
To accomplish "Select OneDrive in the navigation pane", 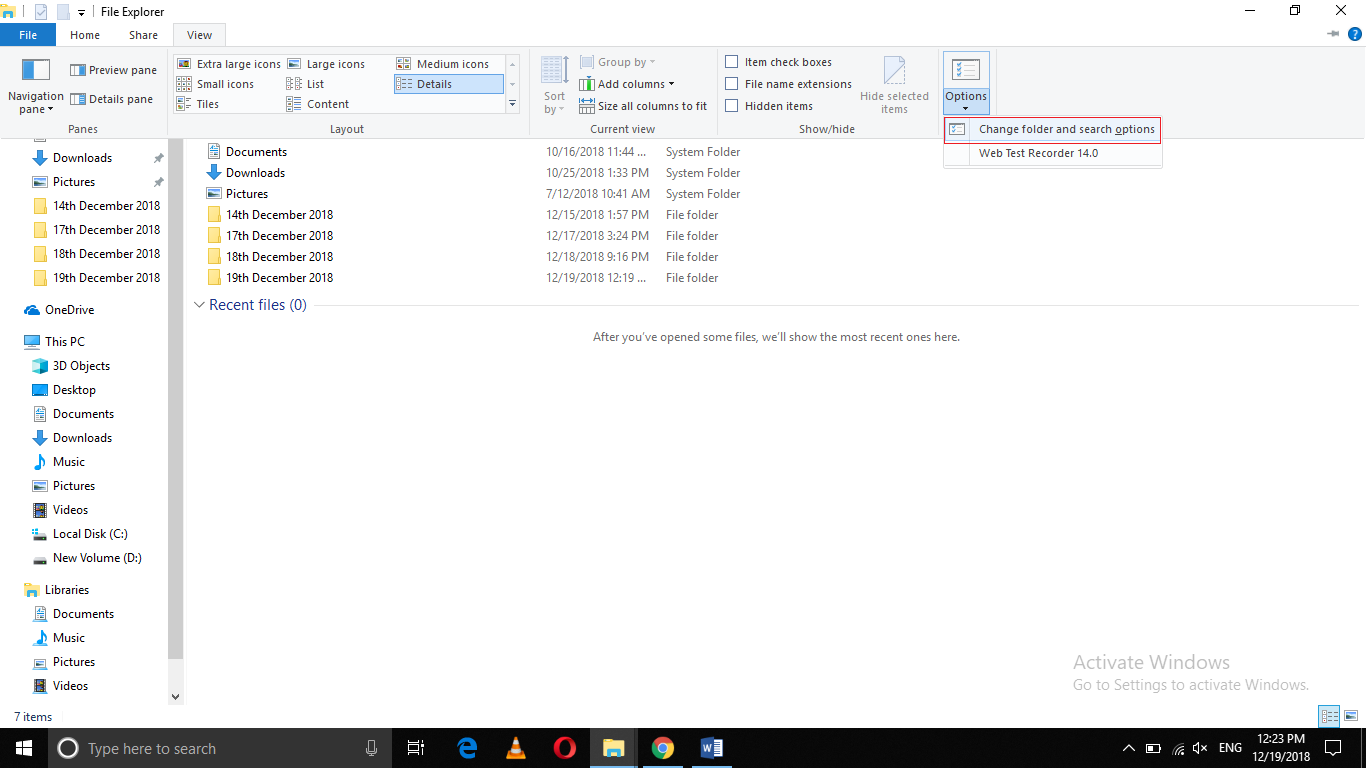I will click(x=69, y=310).
